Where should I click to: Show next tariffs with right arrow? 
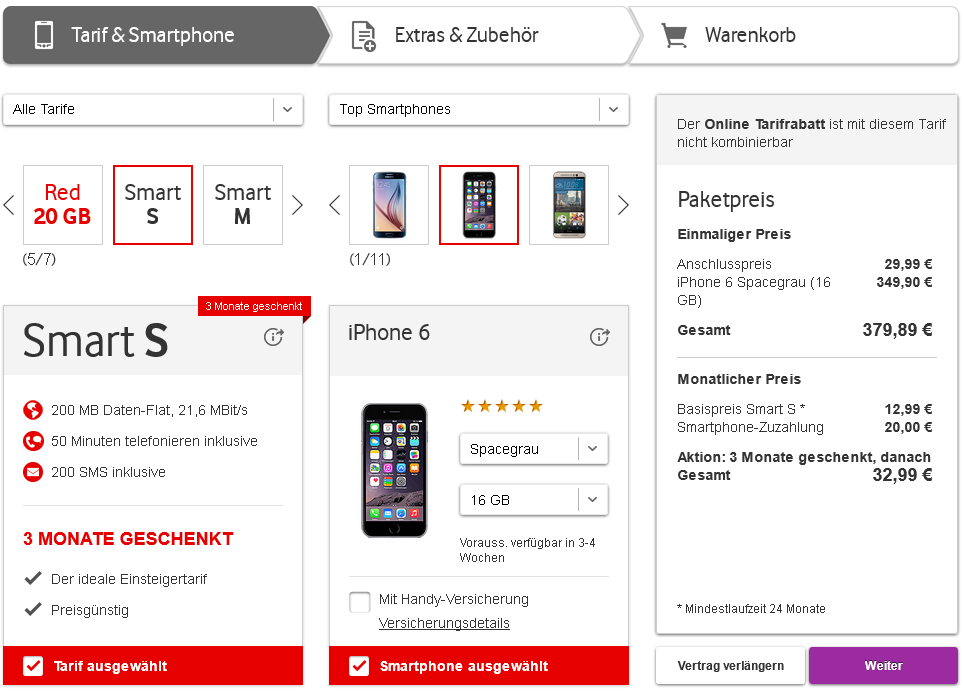(298, 205)
